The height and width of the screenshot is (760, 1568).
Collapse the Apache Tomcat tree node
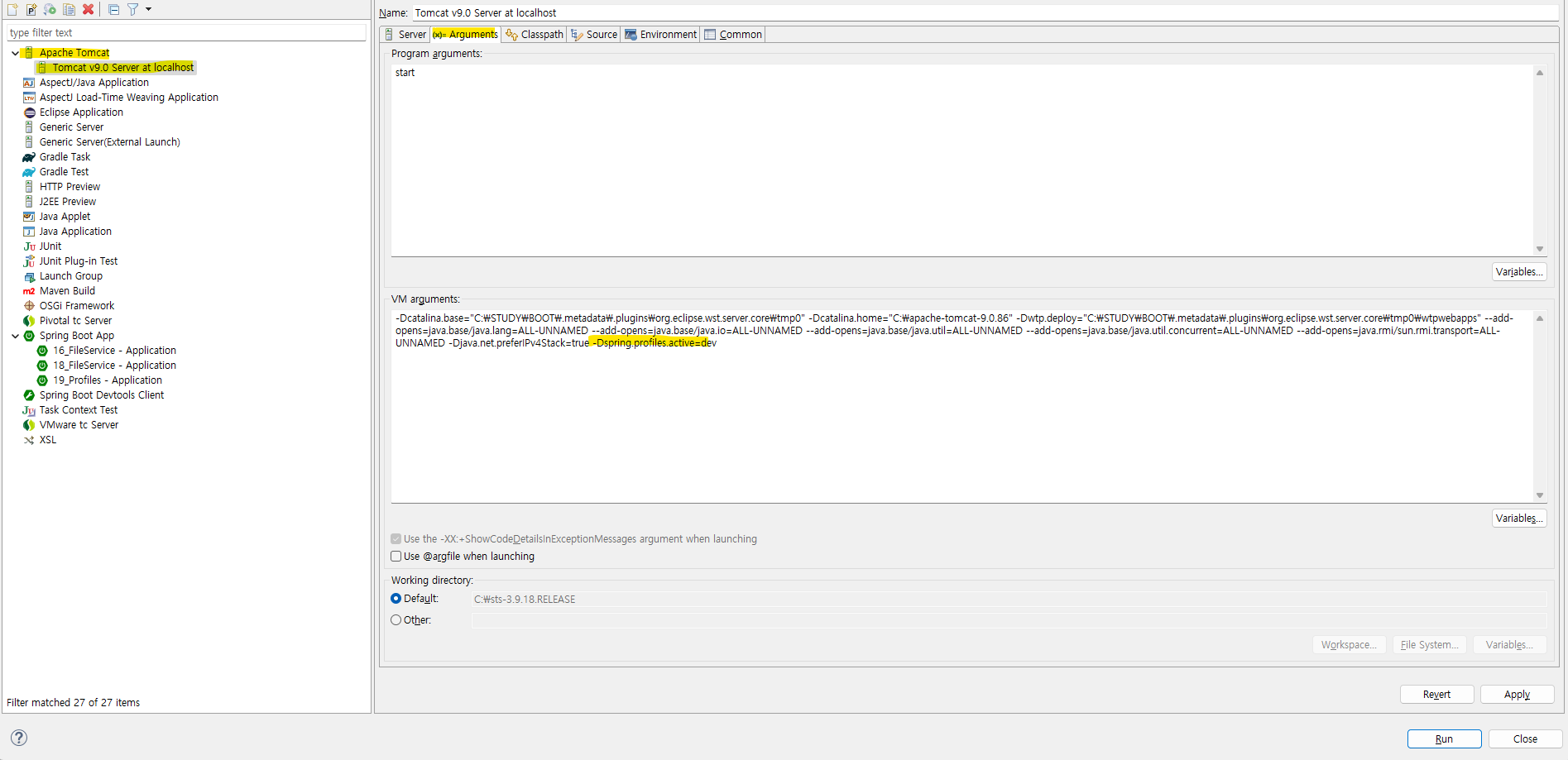[15, 53]
